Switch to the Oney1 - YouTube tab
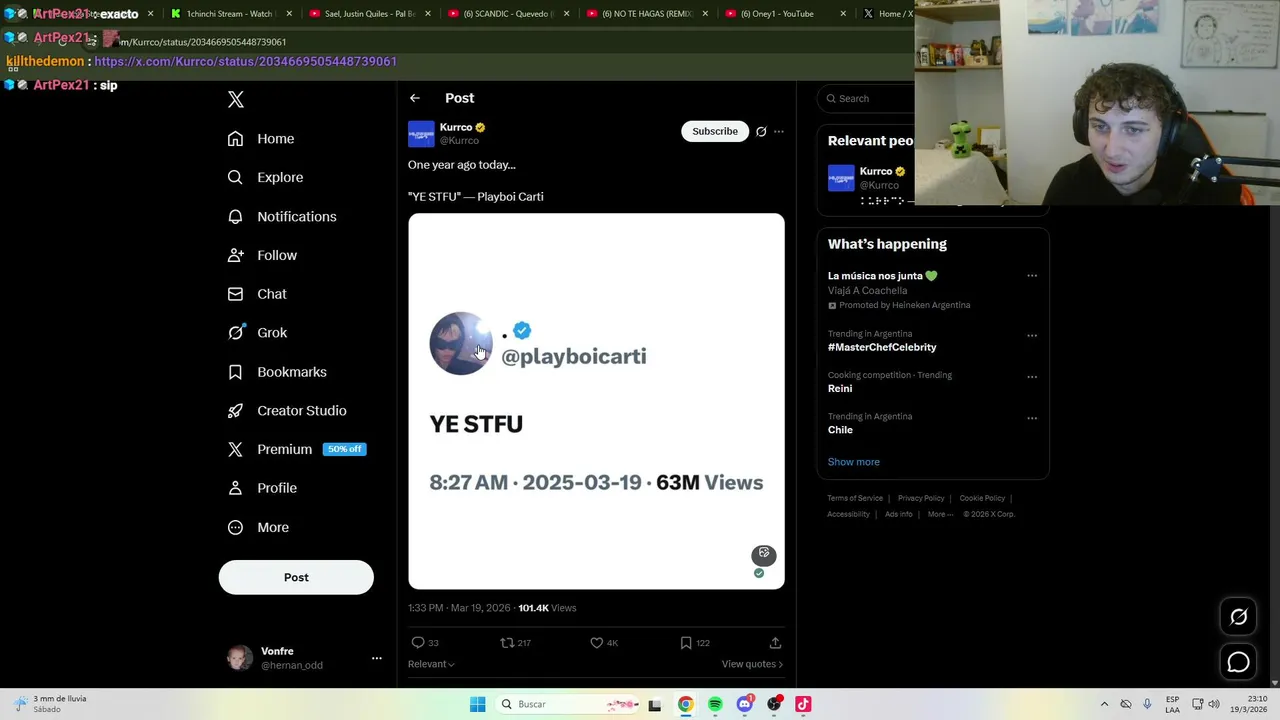 [783, 14]
